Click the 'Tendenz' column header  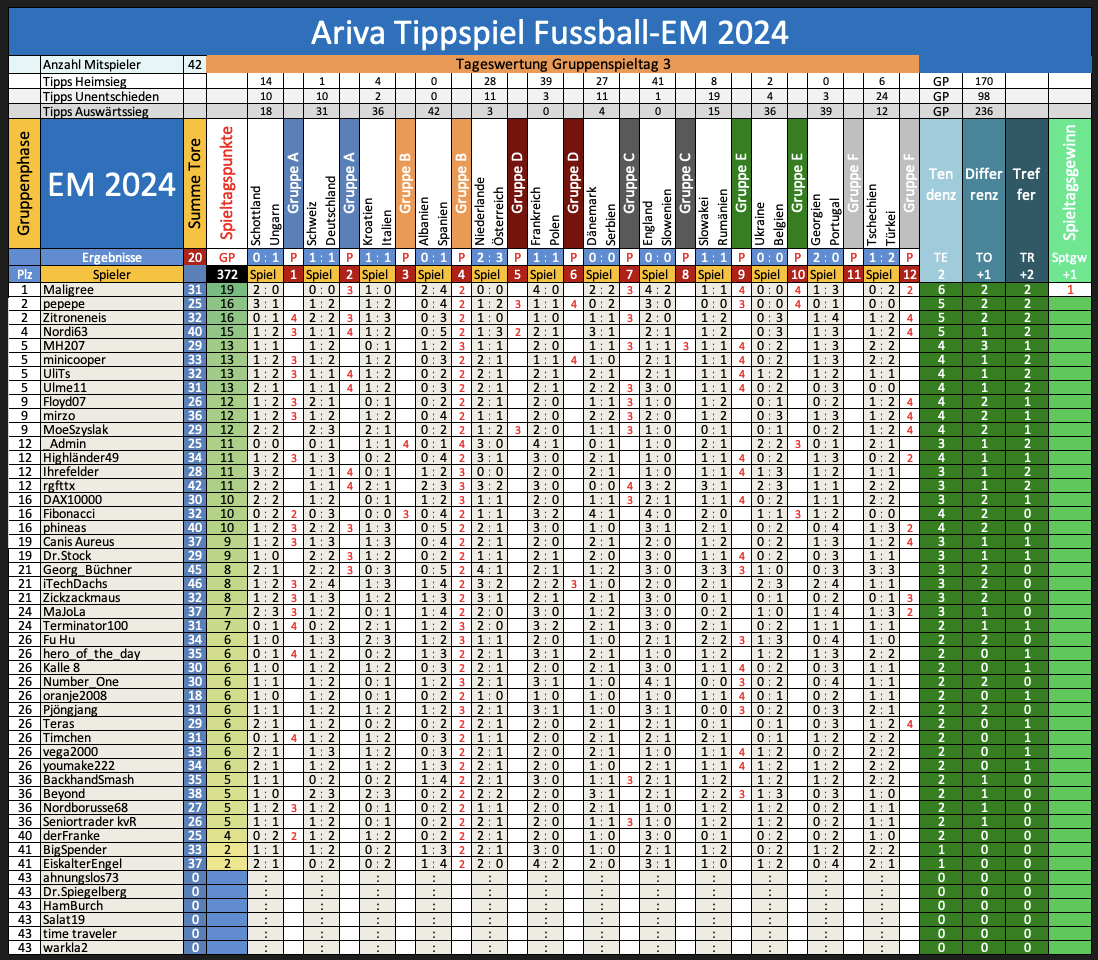point(941,183)
